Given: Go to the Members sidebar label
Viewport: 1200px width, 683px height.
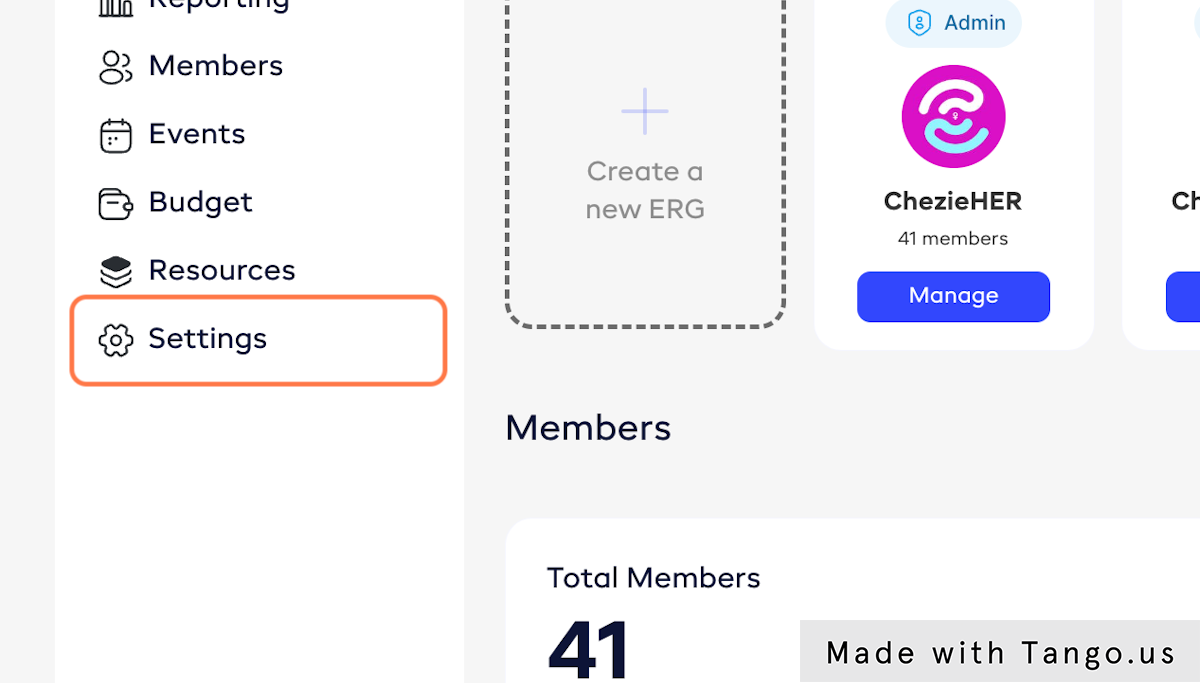Looking at the screenshot, I should 215,66.
